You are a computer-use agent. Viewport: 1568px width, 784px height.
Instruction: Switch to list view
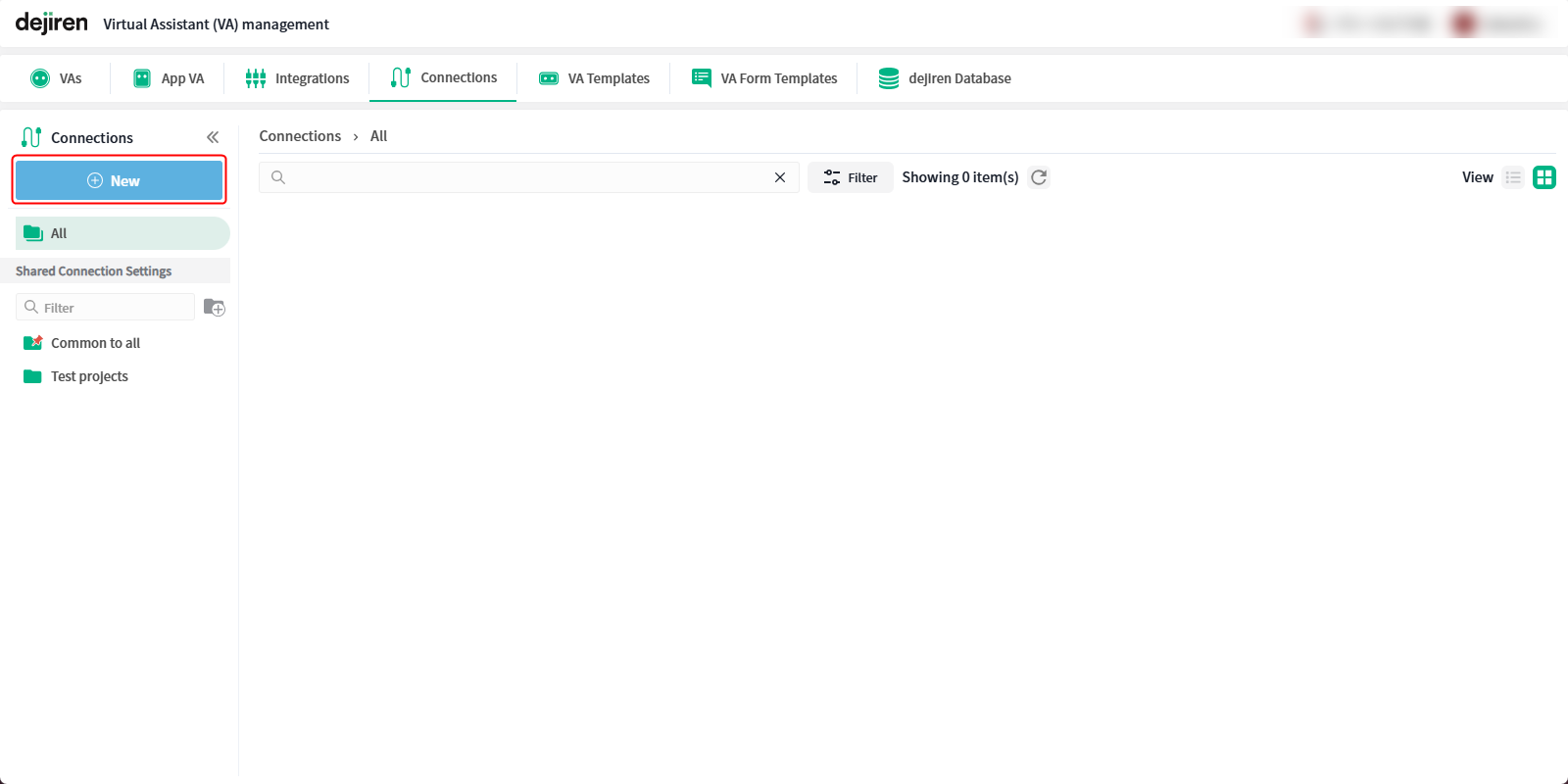[x=1513, y=177]
